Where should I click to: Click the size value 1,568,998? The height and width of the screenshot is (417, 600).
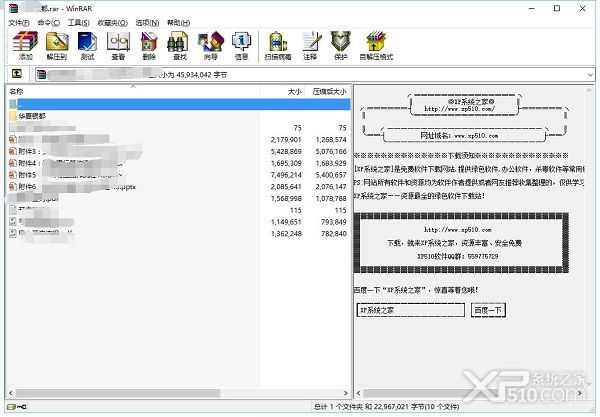(x=286, y=199)
